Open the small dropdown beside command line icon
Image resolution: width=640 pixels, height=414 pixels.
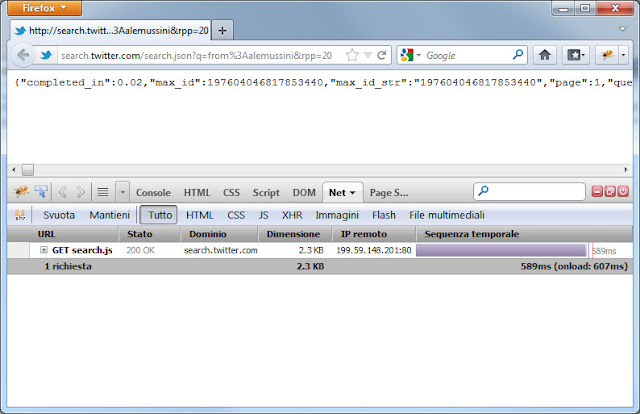tap(122, 192)
